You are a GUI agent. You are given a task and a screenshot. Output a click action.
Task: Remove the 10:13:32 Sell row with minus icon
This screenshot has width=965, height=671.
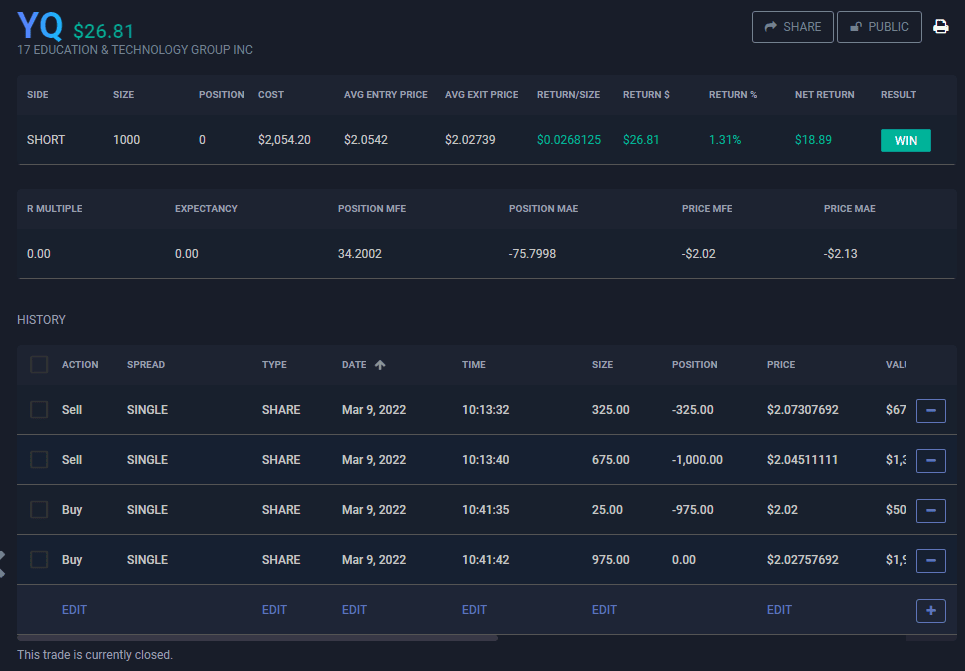(930, 410)
